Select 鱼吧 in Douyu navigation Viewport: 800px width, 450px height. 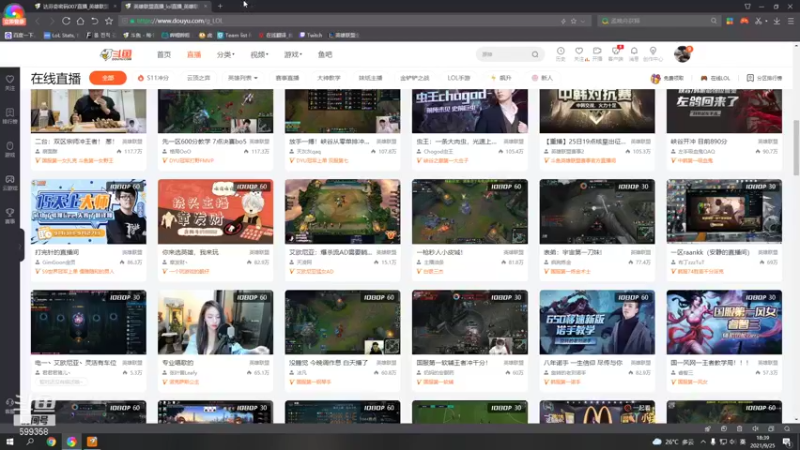(325, 55)
